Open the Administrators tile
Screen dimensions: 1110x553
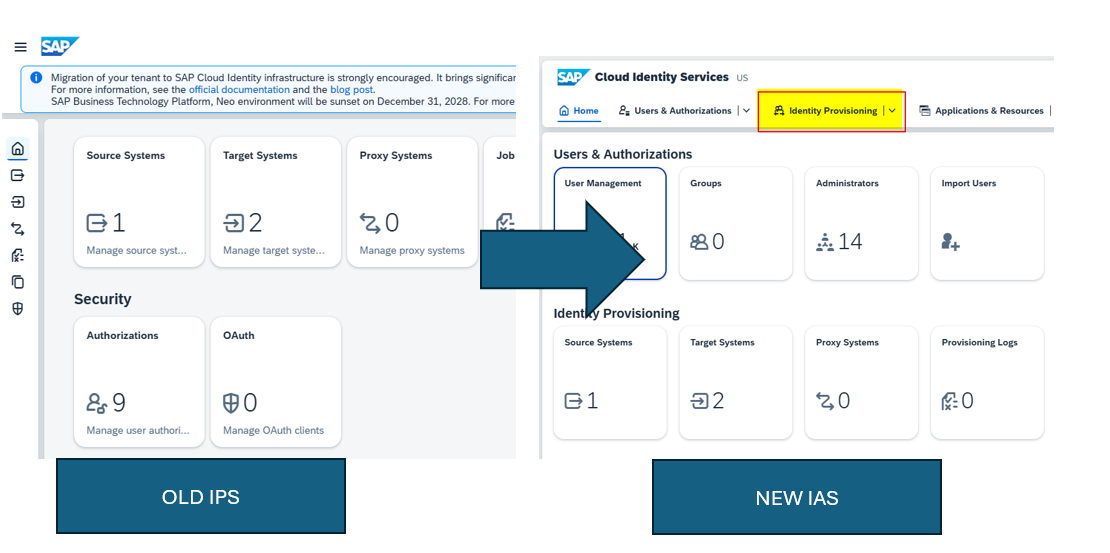862,223
